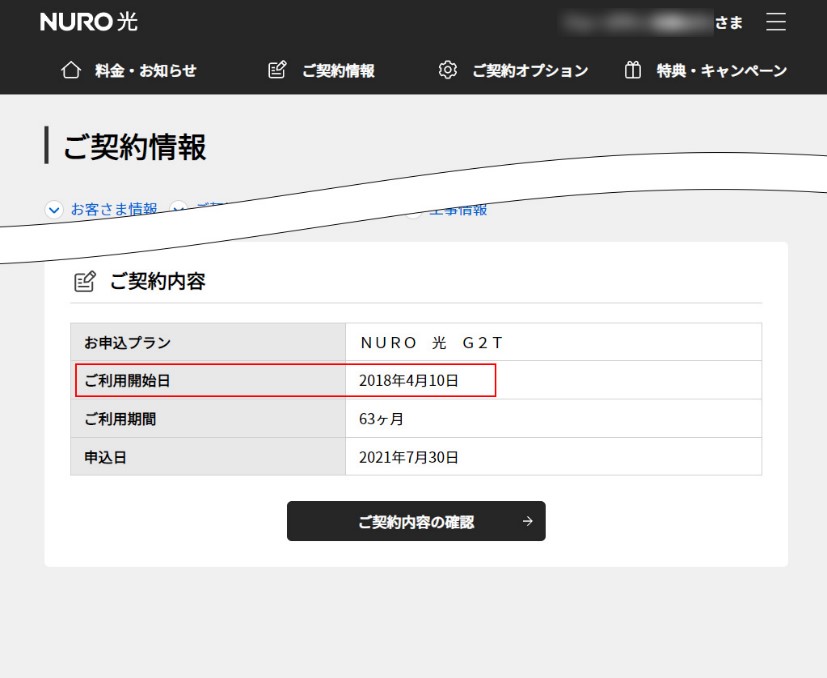827x678 pixels.
Task: Open the ご契約オプション menu item
Action: click(x=530, y=70)
